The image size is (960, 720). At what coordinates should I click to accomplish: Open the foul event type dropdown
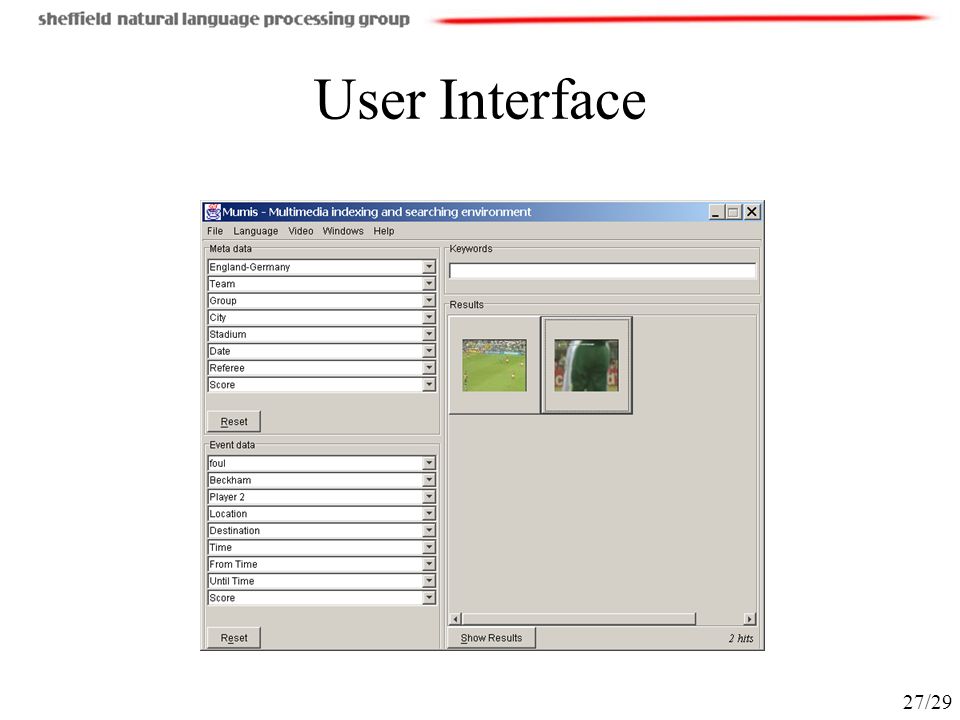click(429, 463)
